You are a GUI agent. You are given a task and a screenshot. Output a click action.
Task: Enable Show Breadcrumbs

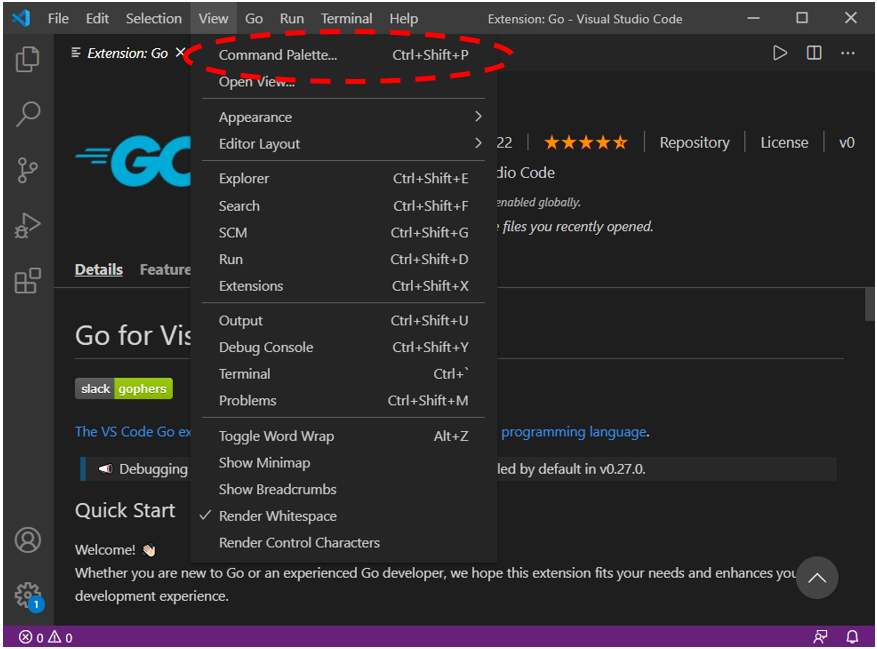[277, 489]
